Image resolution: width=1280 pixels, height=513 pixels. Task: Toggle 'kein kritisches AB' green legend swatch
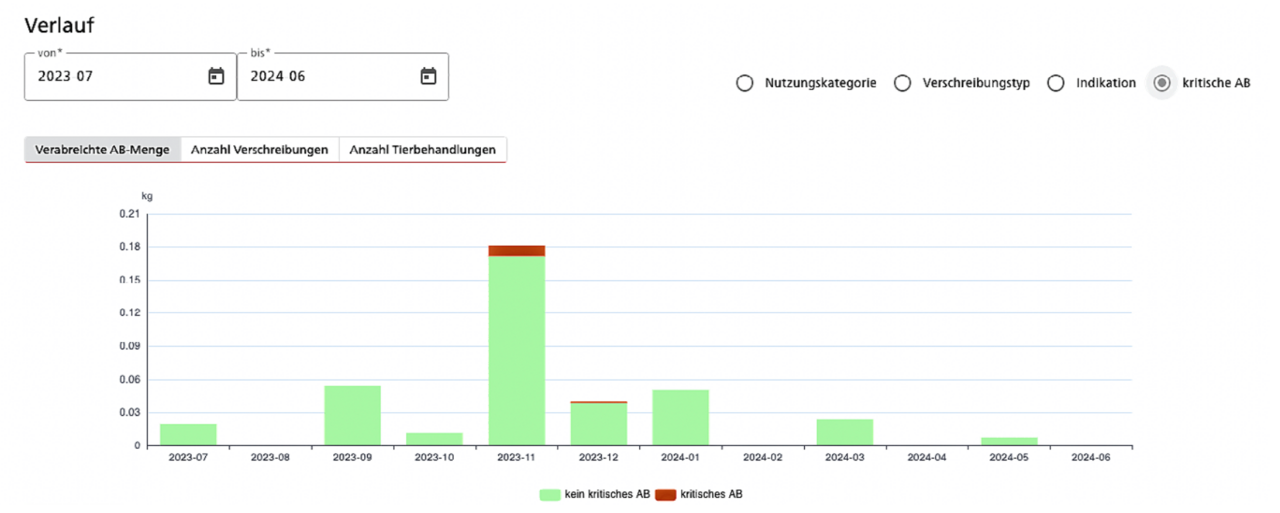click(549, 495)
